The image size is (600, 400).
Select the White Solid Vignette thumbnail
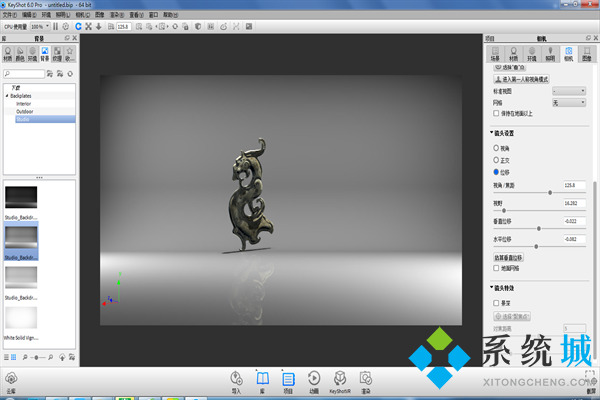tap(22, 320)
